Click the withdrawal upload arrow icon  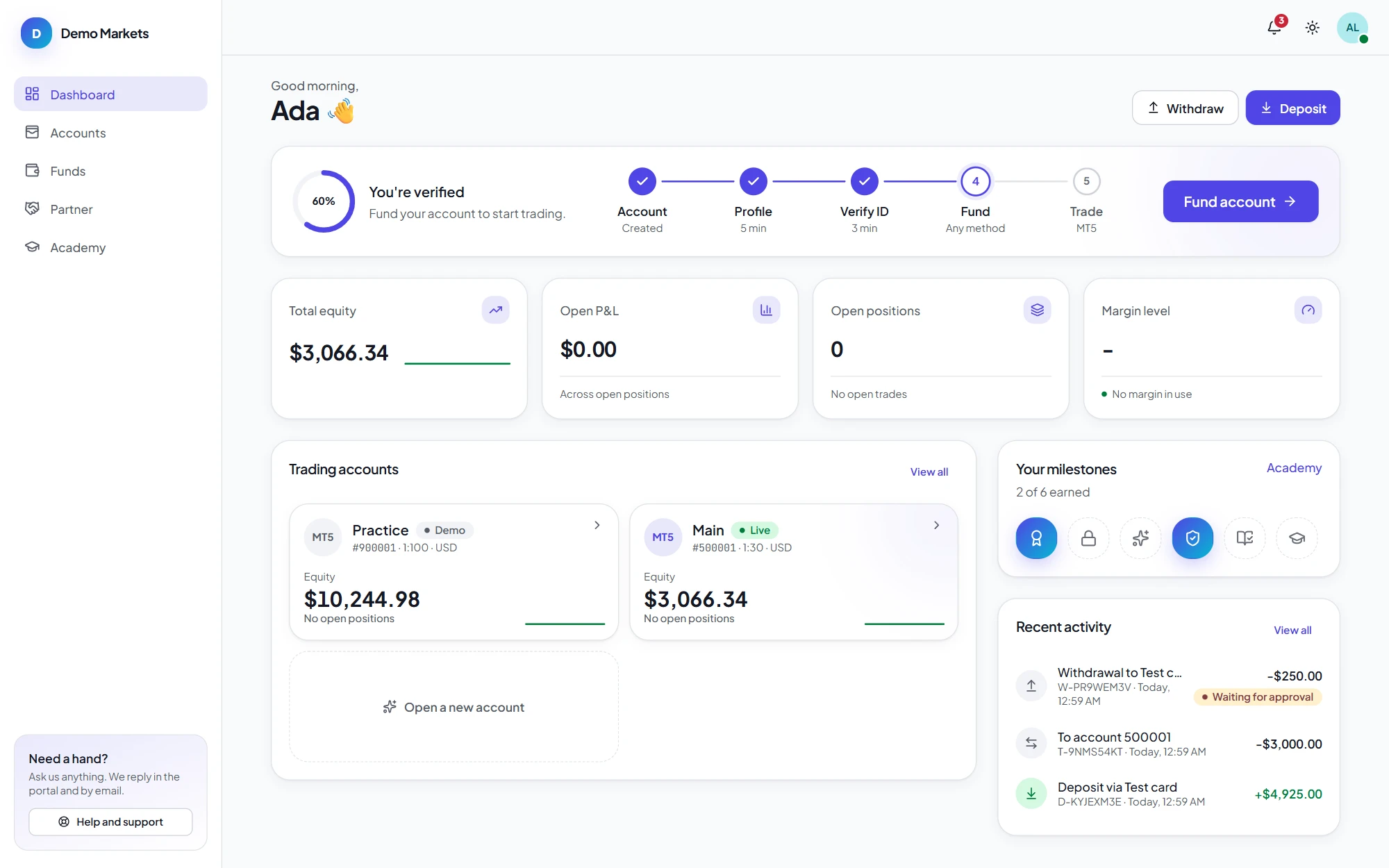(1031, 686)
